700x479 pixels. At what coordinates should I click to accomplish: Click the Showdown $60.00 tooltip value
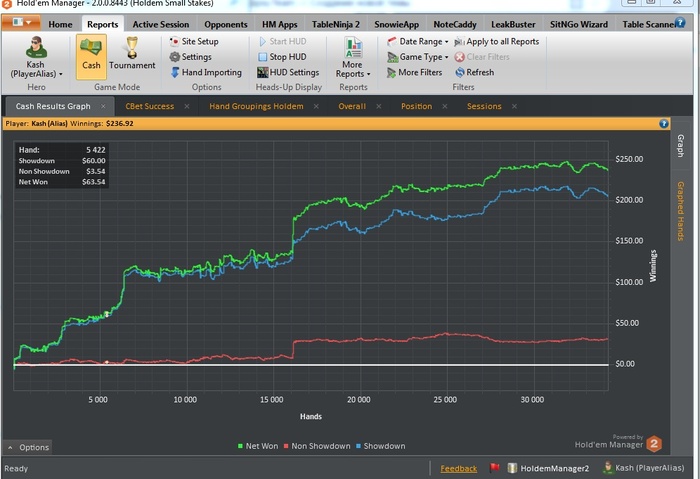coord(93,161)
